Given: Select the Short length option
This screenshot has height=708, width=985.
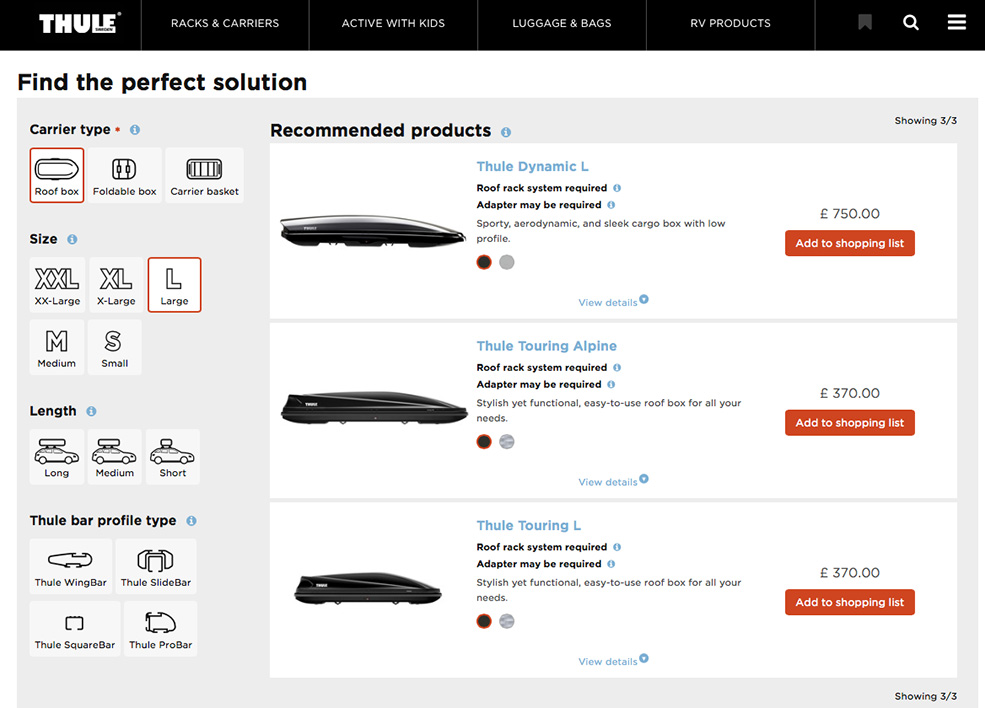Looking at the screenshot, I should 173,457.
